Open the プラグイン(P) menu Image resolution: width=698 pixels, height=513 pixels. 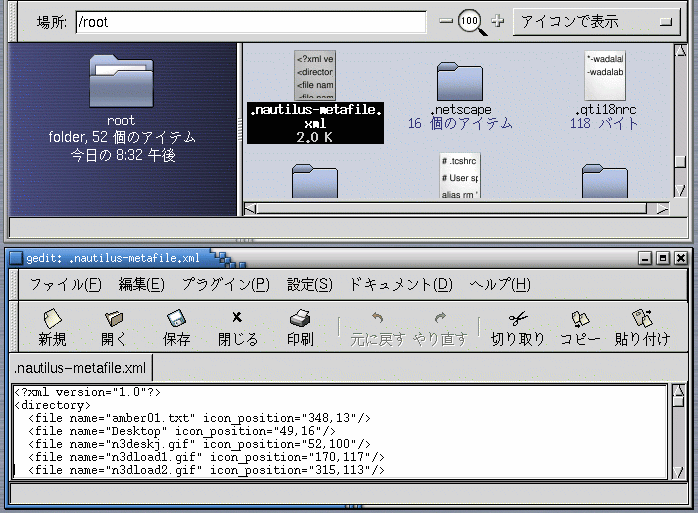point(225,284)
